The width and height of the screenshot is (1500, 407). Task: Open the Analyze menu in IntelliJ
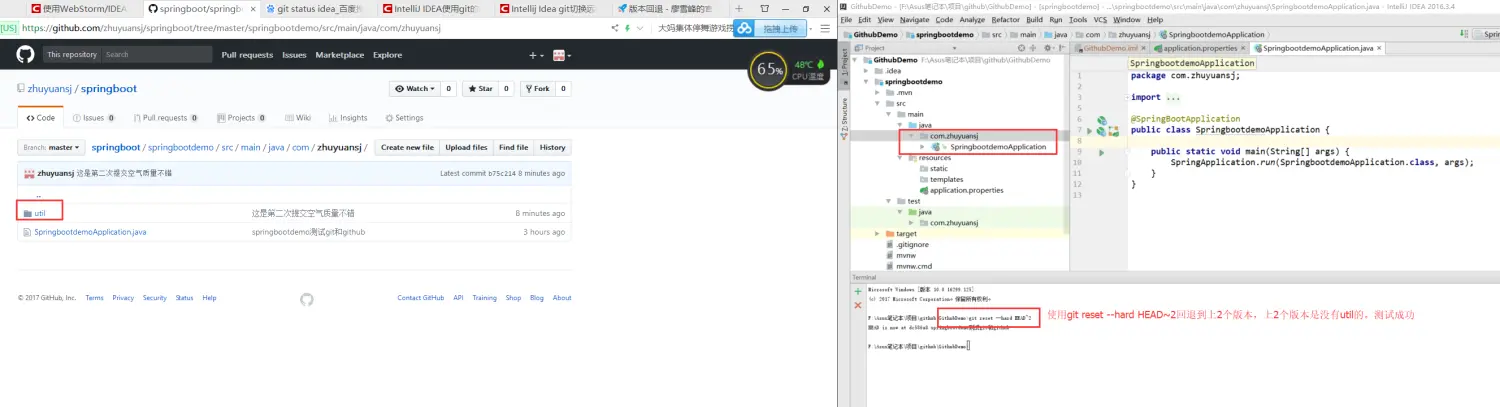(x=973, y=20)
